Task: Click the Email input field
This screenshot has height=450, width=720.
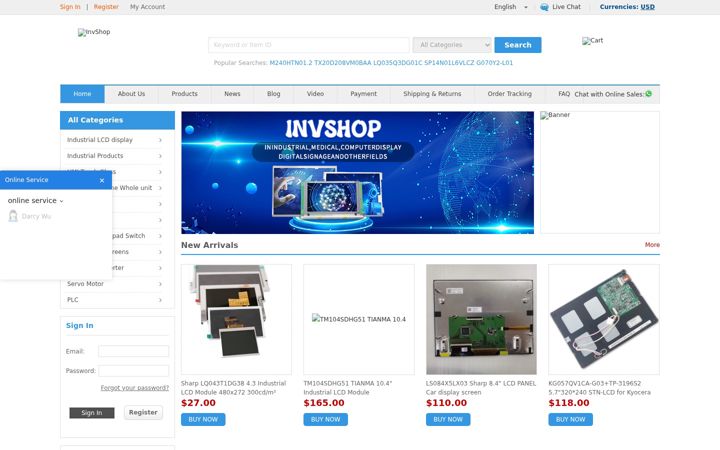Action: click(x=133, y=352)
